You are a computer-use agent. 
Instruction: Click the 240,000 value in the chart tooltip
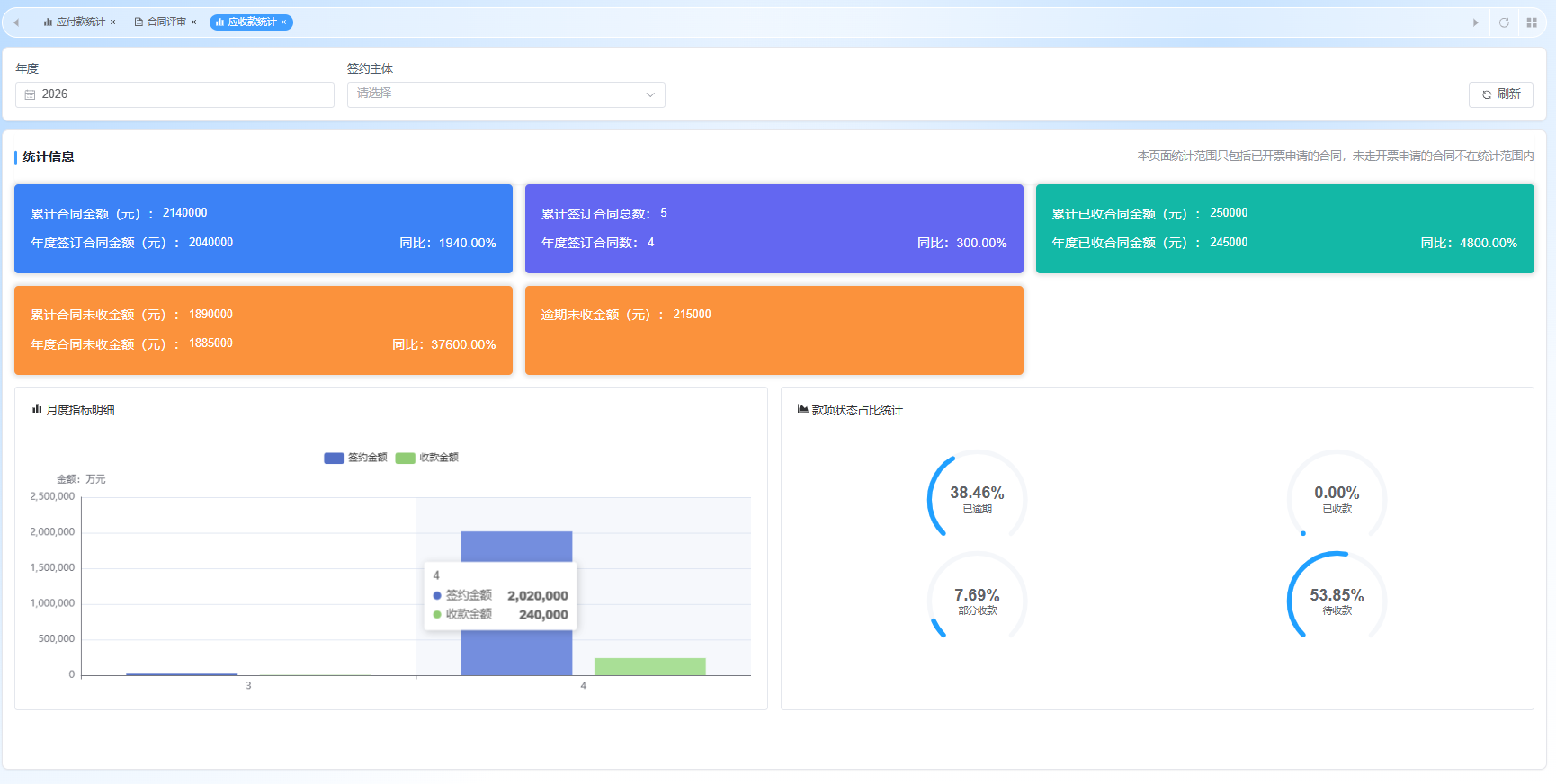coord(543,615)
